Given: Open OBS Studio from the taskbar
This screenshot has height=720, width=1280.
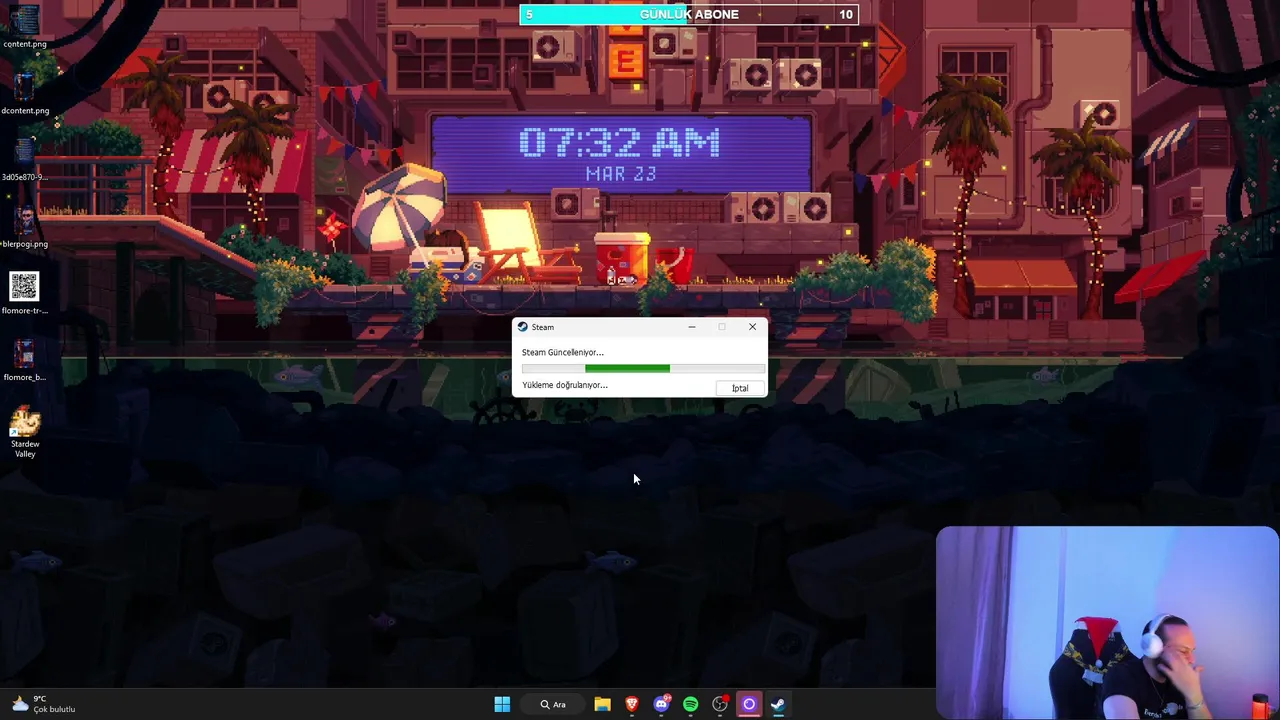Looking at the screenshot, I should (719, 704).
